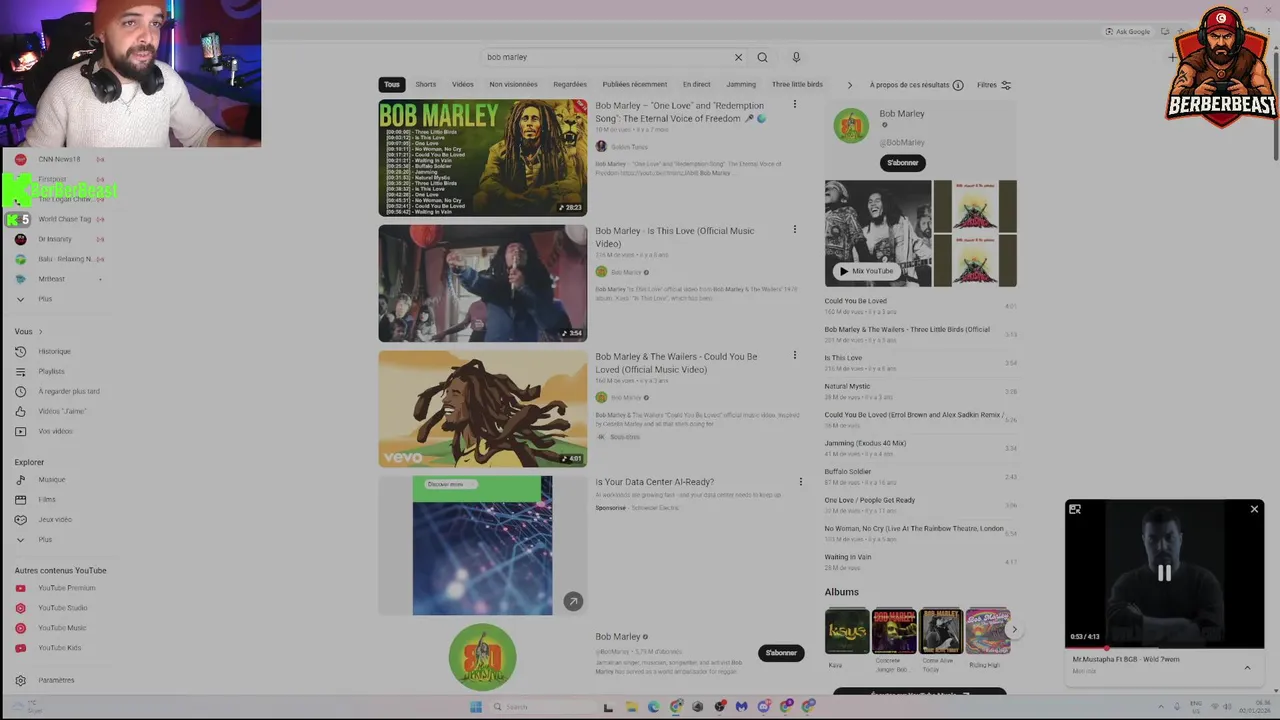This screenshot has height=720, width=1280.
Task: Open Playlists in the sidebar
Action: 51,371
